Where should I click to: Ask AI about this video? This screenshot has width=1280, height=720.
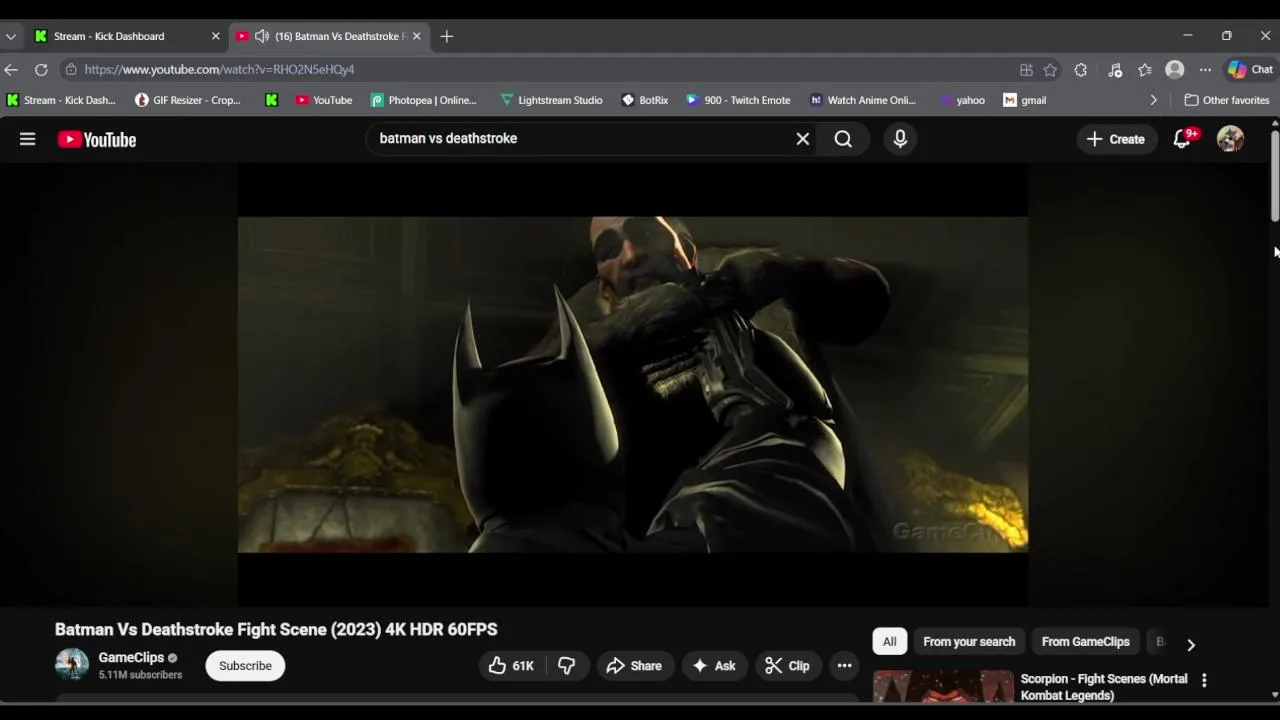pyautogui.click(x=714, y=666)
